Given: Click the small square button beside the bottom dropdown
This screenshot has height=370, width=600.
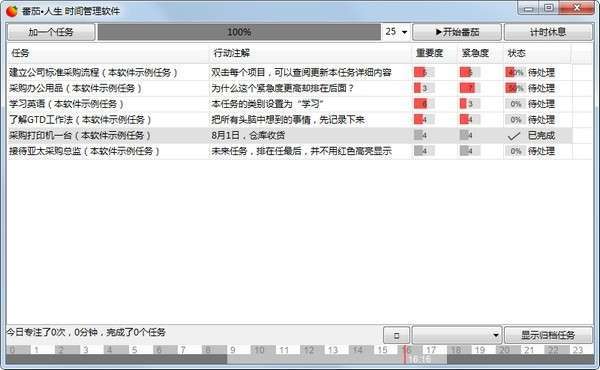Looking at the screenshot, I should 396,336.
